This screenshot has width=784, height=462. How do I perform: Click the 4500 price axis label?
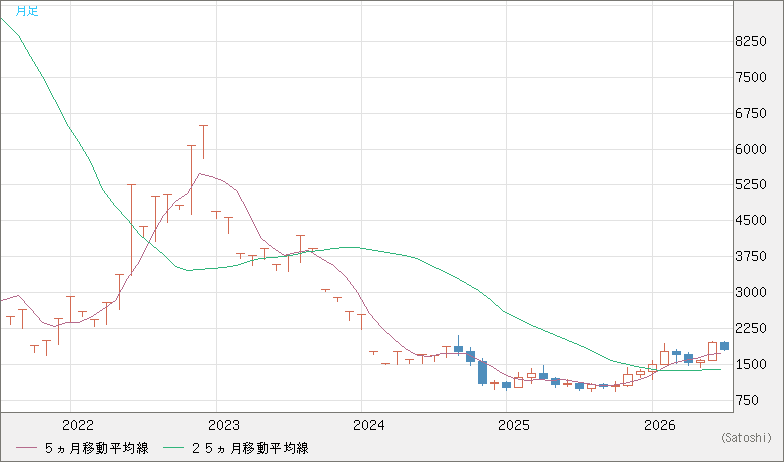tap(751, 220)
